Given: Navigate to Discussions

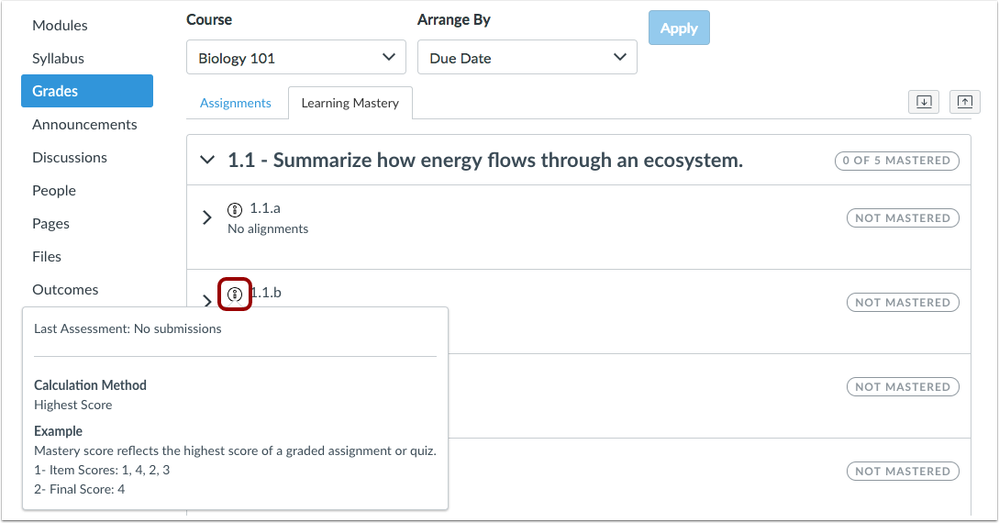Looking at the screenshot, I should (69, 157).
